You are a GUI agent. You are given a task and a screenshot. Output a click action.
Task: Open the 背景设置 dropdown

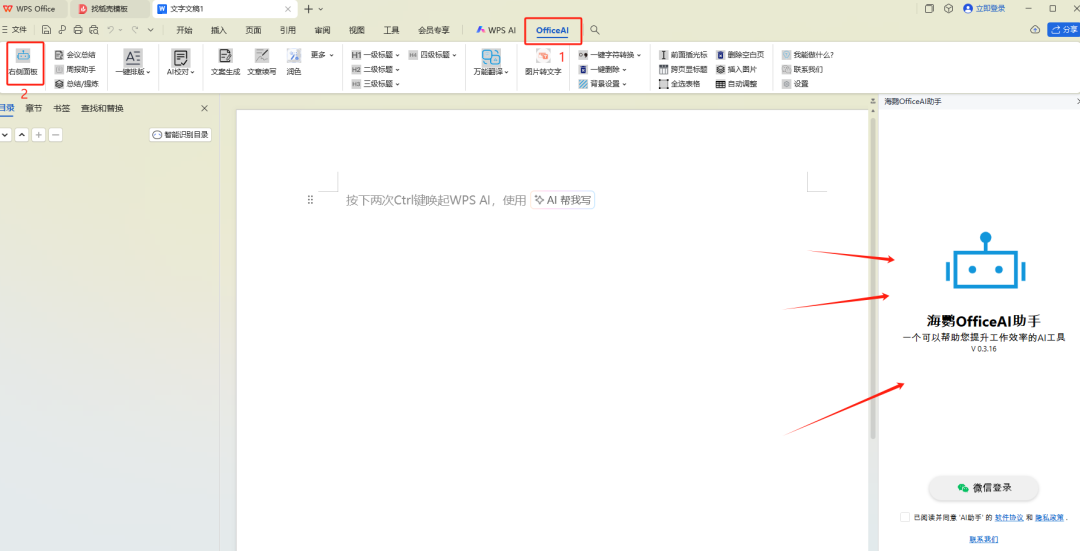click(x=603, y=83)
